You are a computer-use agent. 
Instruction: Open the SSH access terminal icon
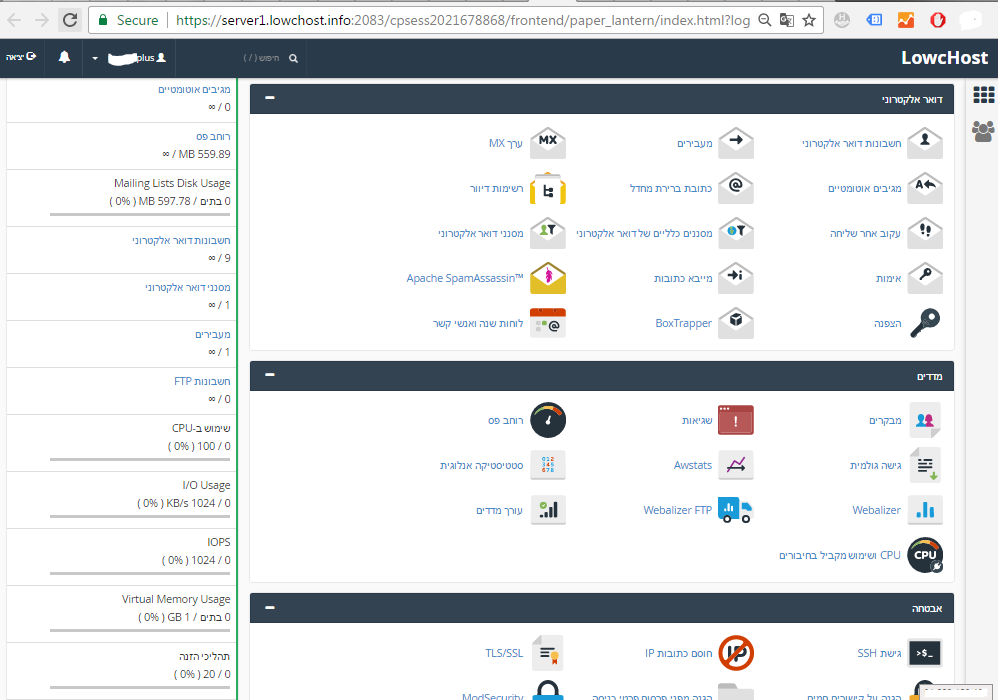924,653
